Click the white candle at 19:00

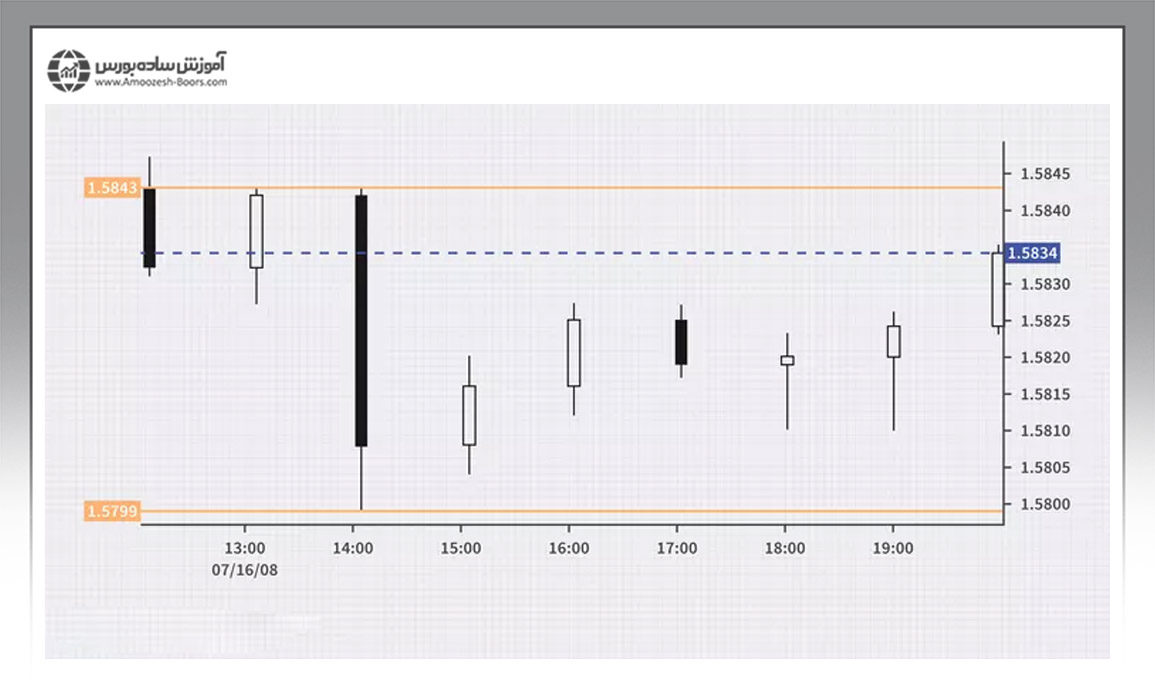pyautogui.click(x=893, y=341)
